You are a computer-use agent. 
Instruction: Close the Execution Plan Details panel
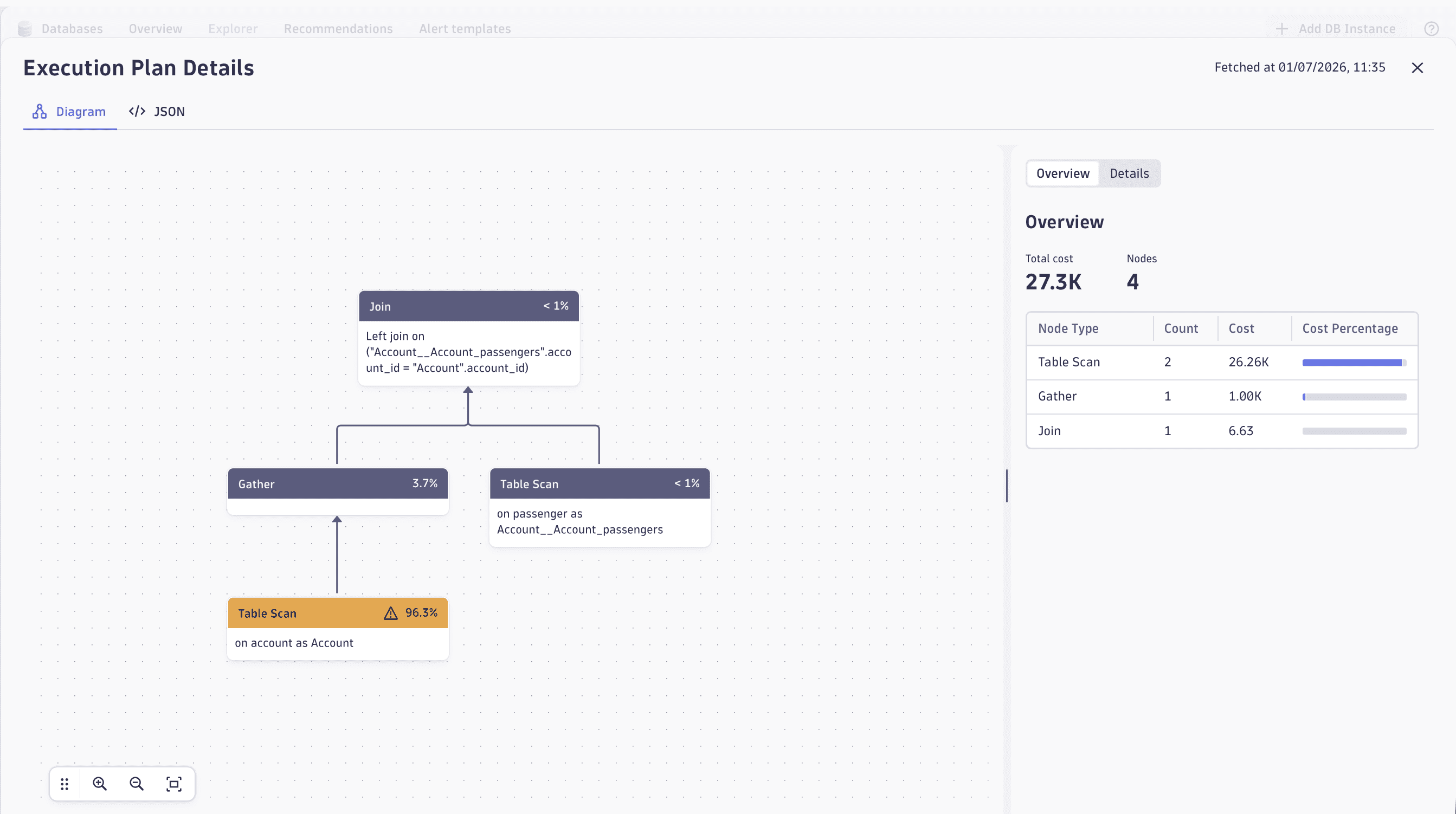[1417, 68]
